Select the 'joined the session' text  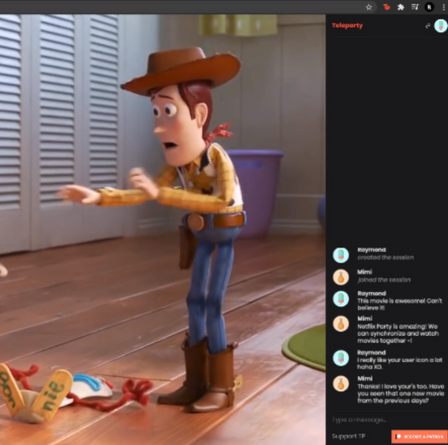pyautogui.click(x=384, y=280)
